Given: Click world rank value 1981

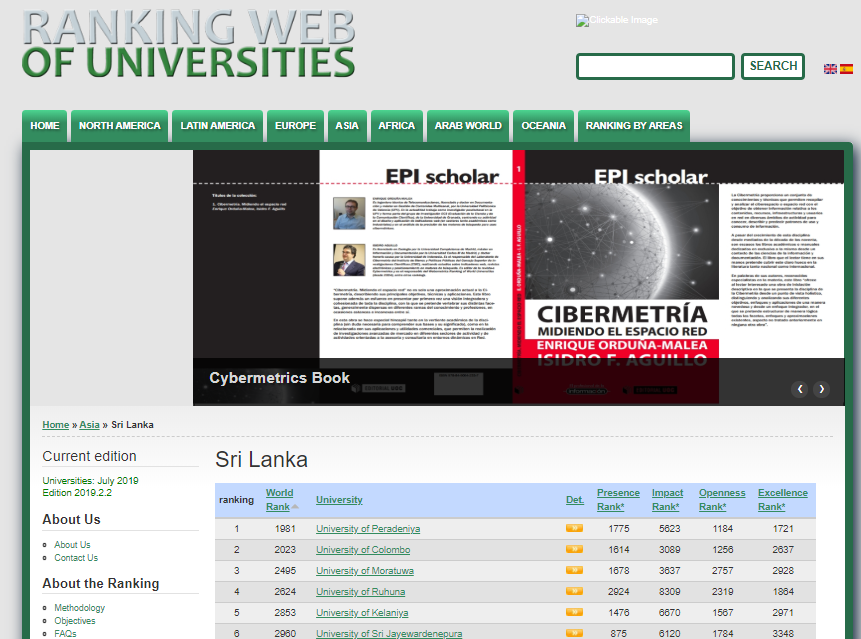Looking at the screenshot, I should click(x=285, y=529).
